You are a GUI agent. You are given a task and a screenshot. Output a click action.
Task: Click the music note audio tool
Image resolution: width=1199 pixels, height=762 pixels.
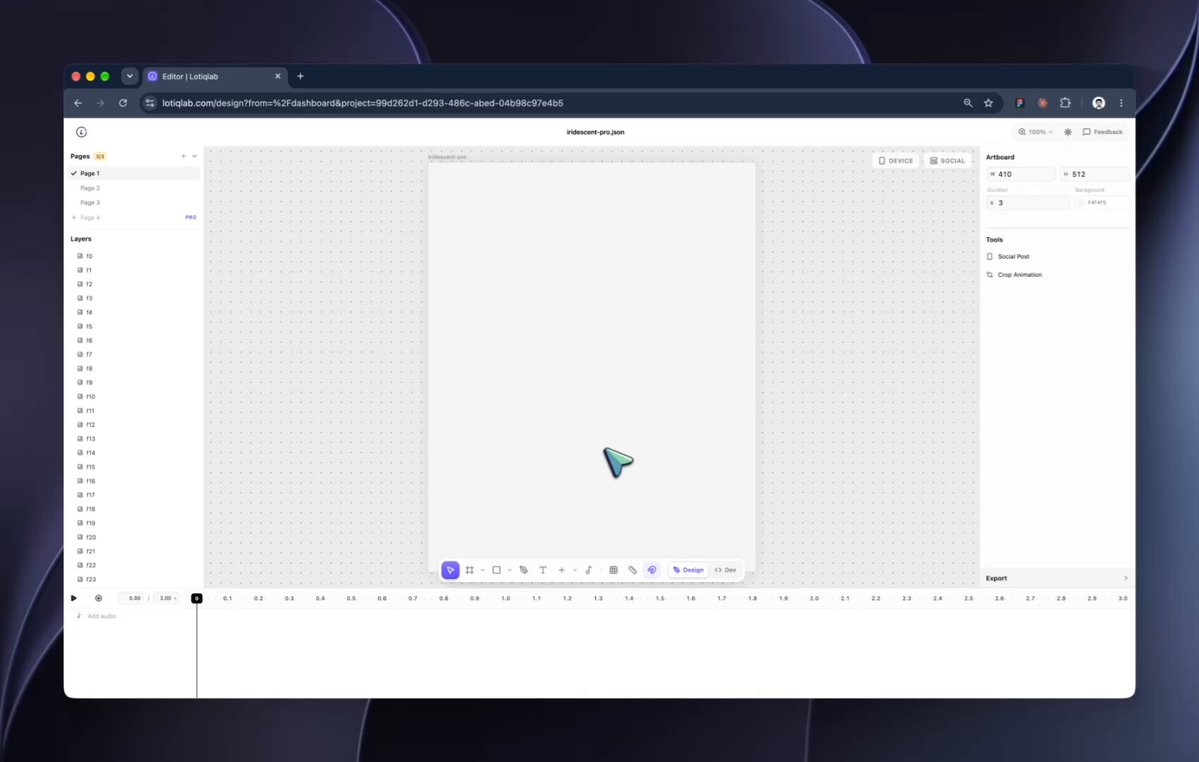click(589, 570)
